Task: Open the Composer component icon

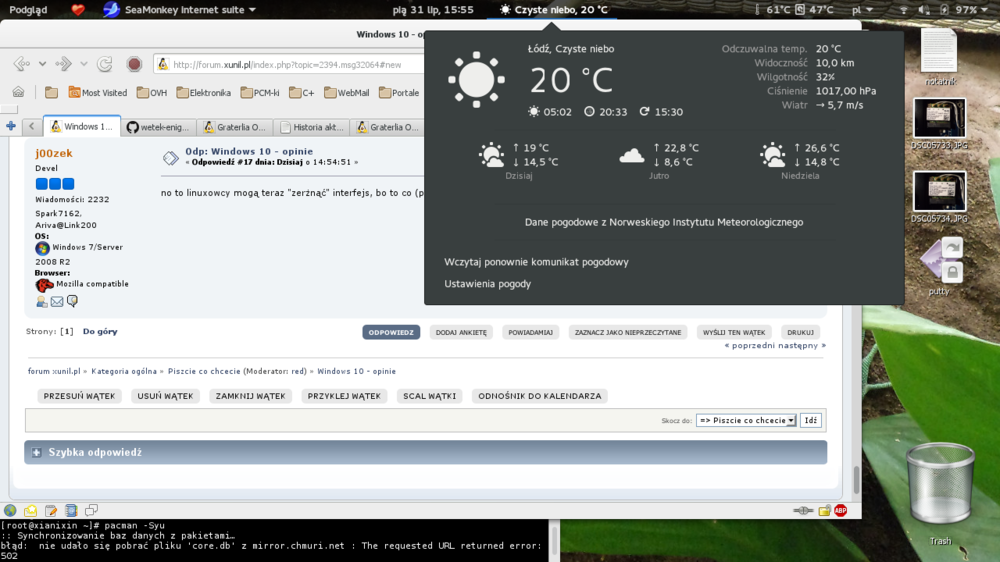Action: tap(51, 510)
